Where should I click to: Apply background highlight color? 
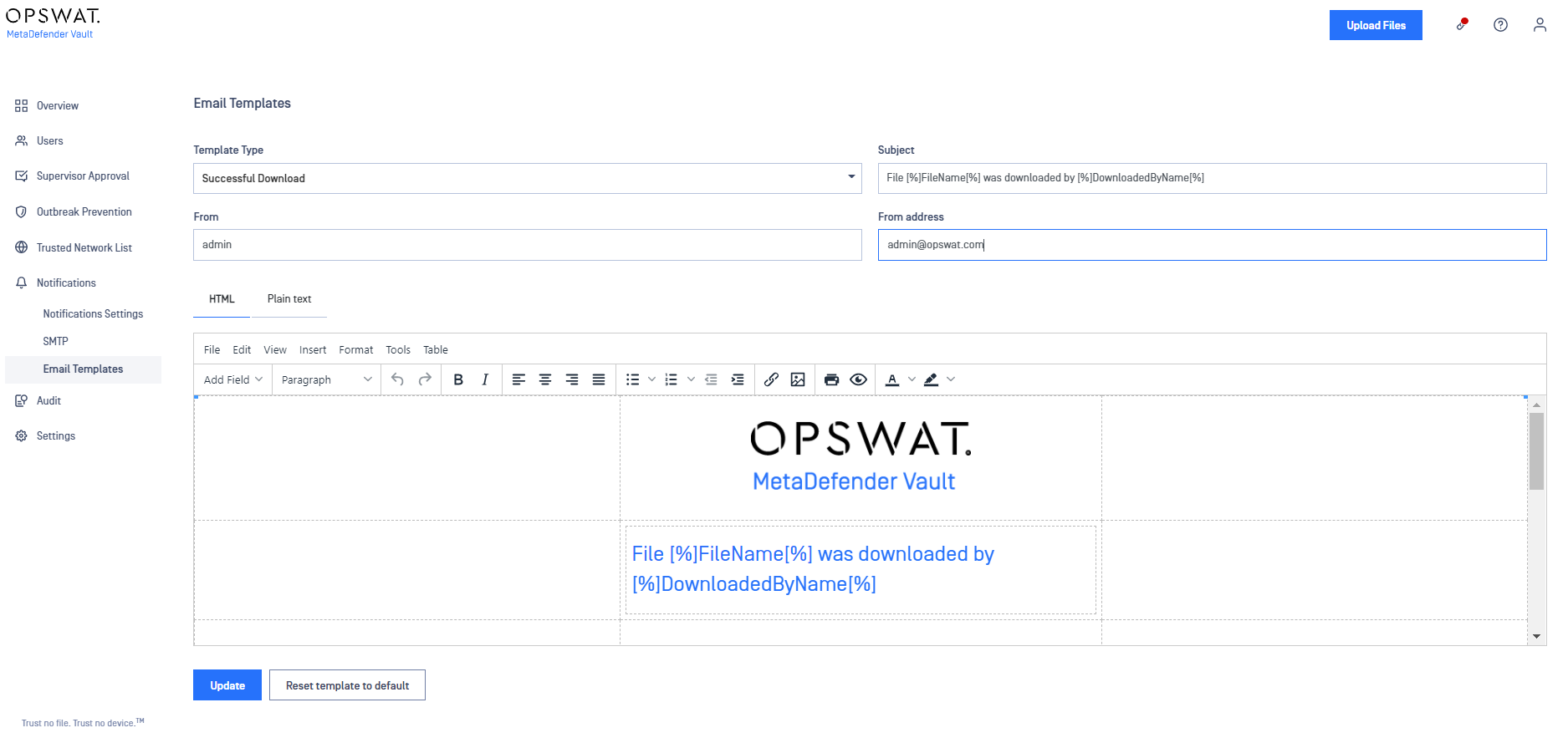coord(932,379)
